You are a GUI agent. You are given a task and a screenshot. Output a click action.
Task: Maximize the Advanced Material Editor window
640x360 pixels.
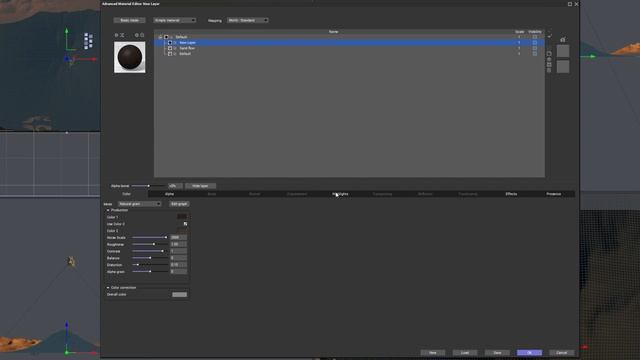pyautogui.click(x=570, y=4)
